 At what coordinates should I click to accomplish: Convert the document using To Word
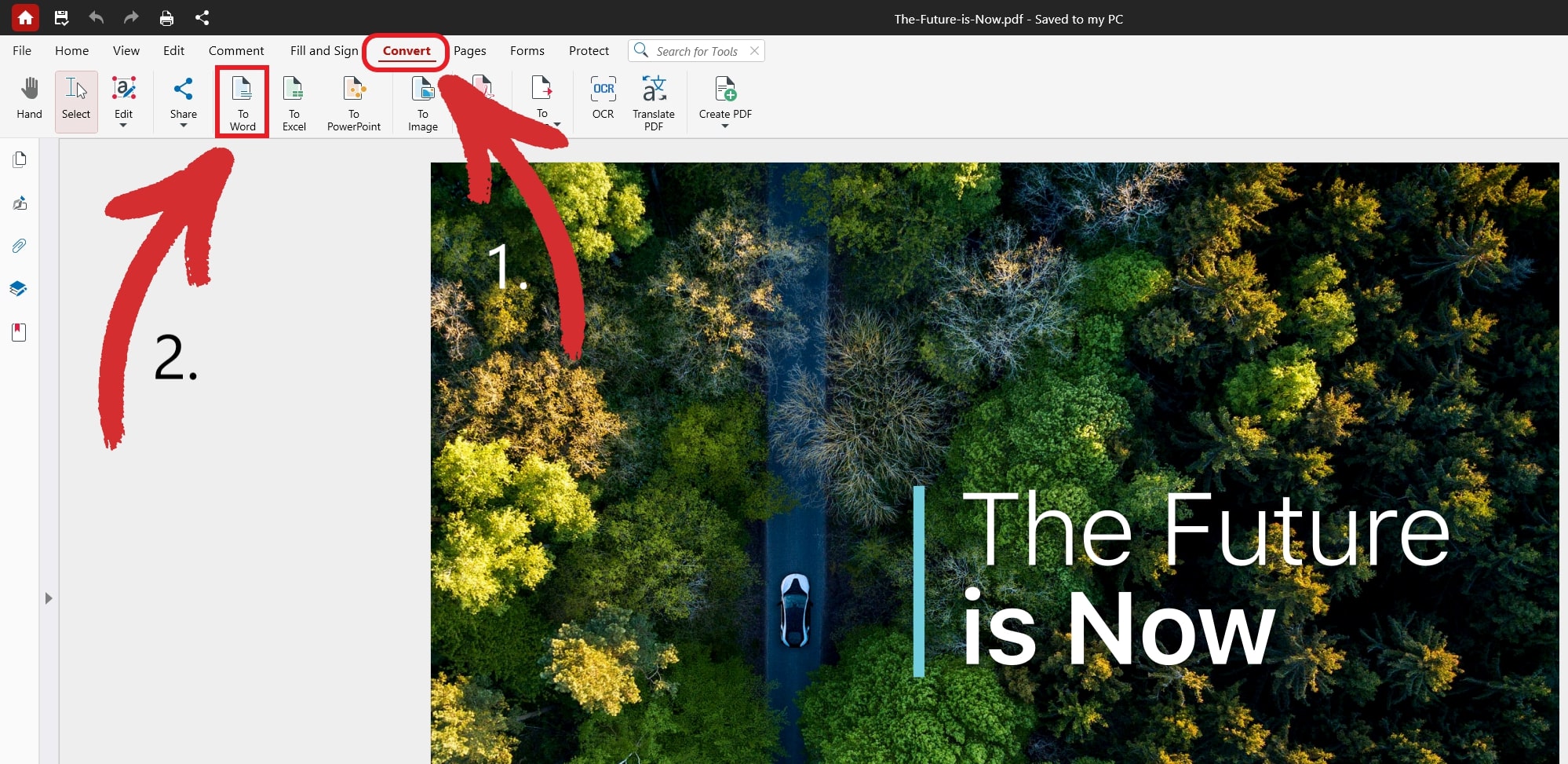[242, 102]
